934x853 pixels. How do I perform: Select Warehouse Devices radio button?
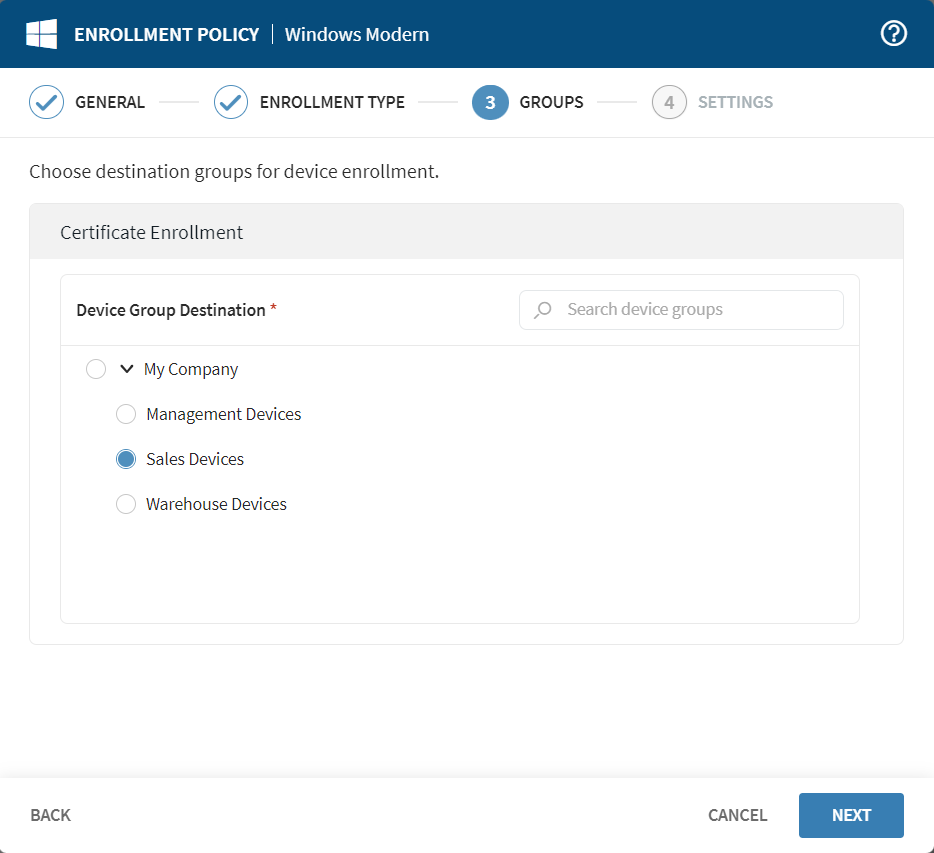coord(126,504)
